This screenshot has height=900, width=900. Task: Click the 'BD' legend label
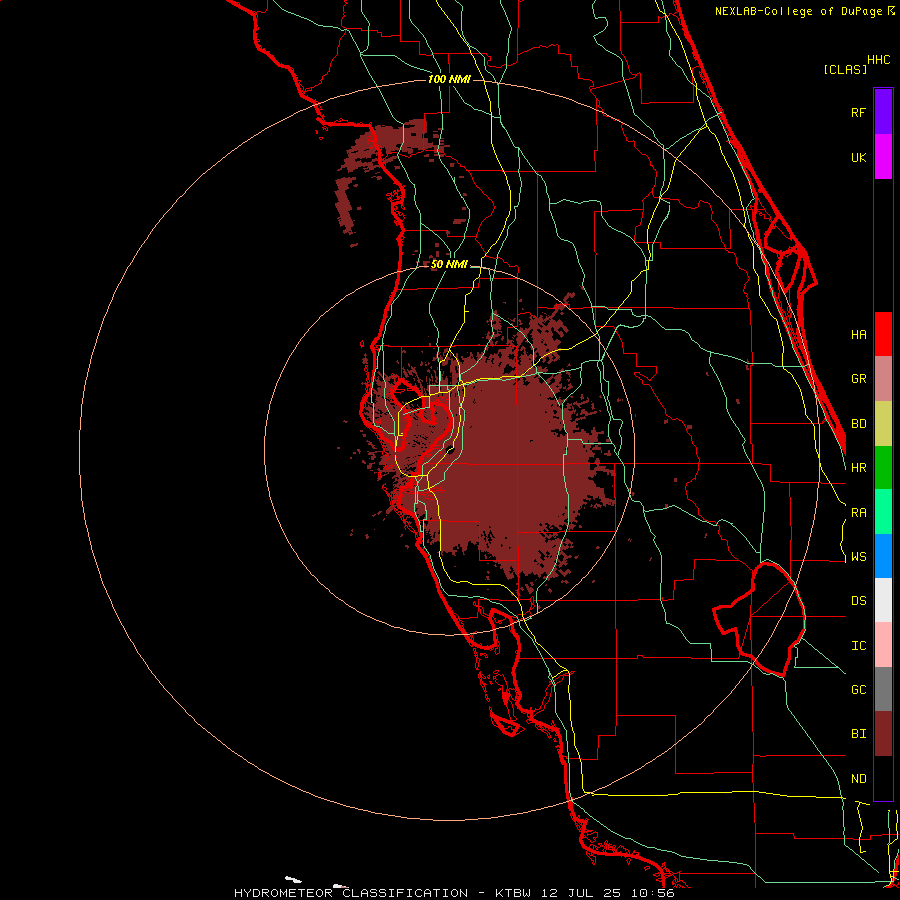[x=858, y=424]
